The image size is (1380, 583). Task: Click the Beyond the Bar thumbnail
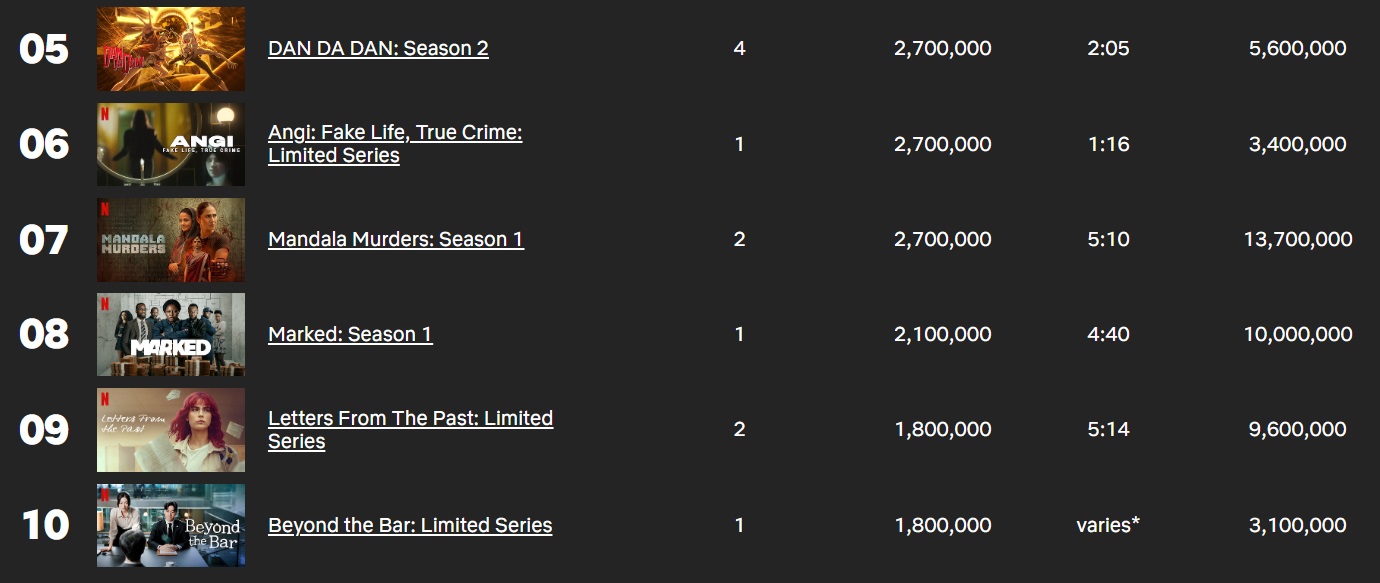[x=171, y=526]
